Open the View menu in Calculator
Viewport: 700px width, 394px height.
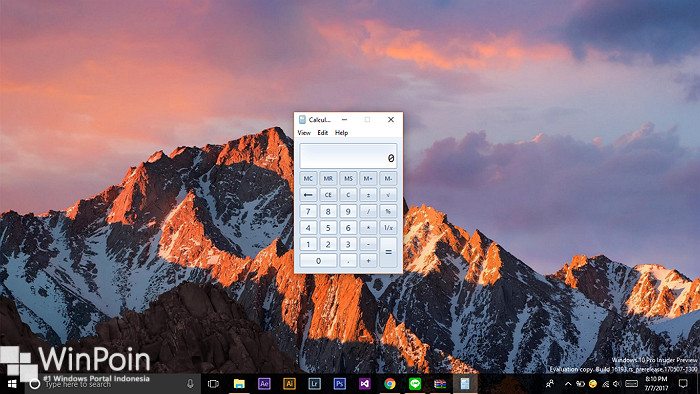304,133
